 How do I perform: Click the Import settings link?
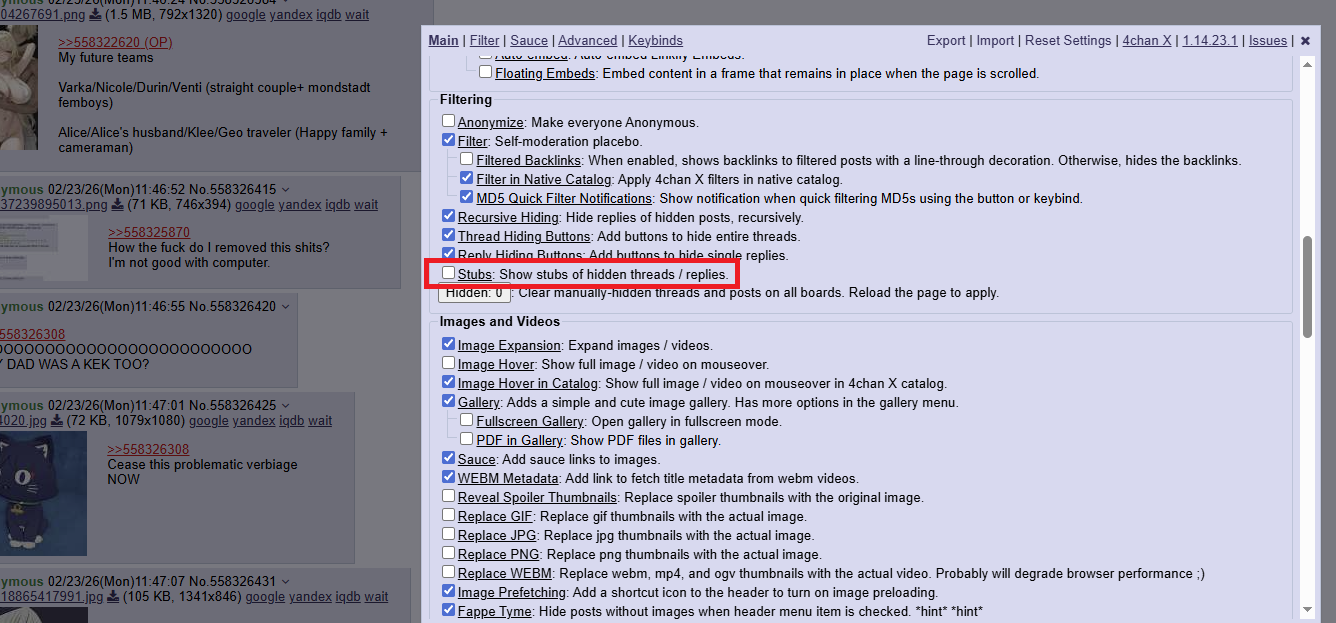tap(995, 41)
